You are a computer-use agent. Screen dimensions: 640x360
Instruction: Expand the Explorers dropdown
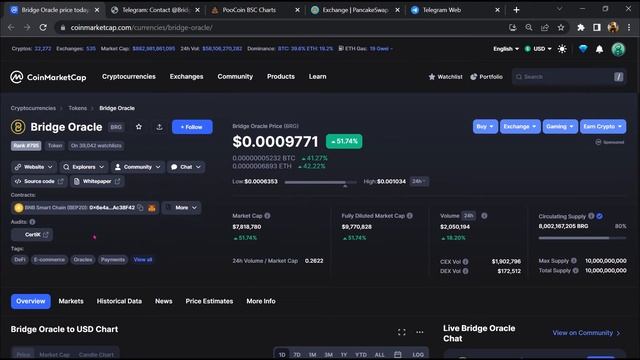click(x=84, y=167)
